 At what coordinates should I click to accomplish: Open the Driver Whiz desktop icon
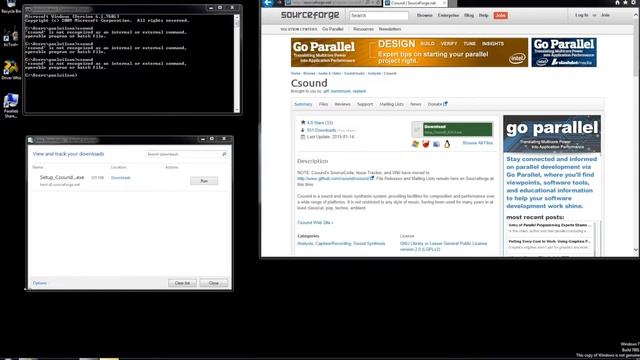tap(11, 70)
